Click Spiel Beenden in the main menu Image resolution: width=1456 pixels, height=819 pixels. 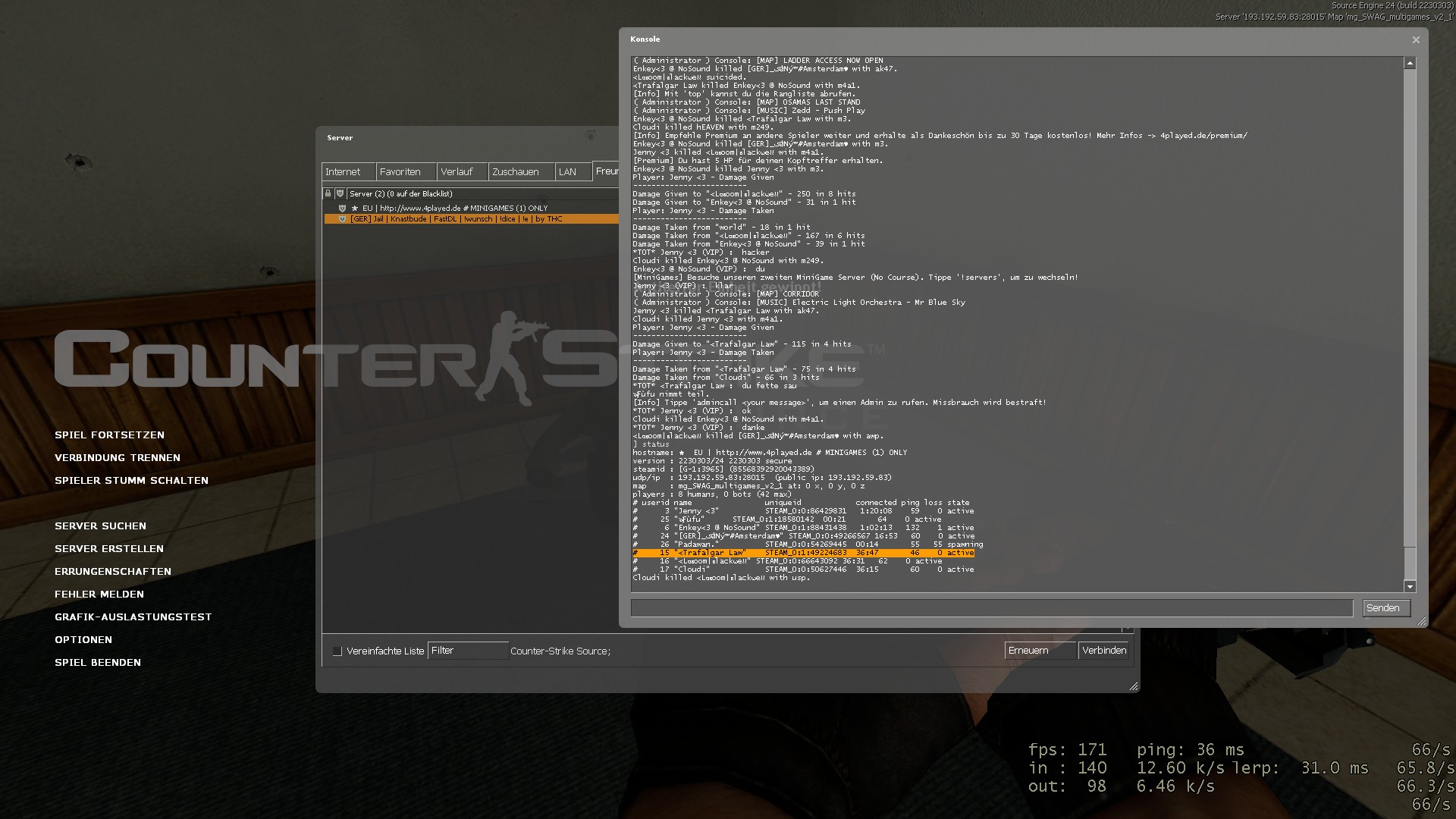pyautogui.click(x=98, y=663)
